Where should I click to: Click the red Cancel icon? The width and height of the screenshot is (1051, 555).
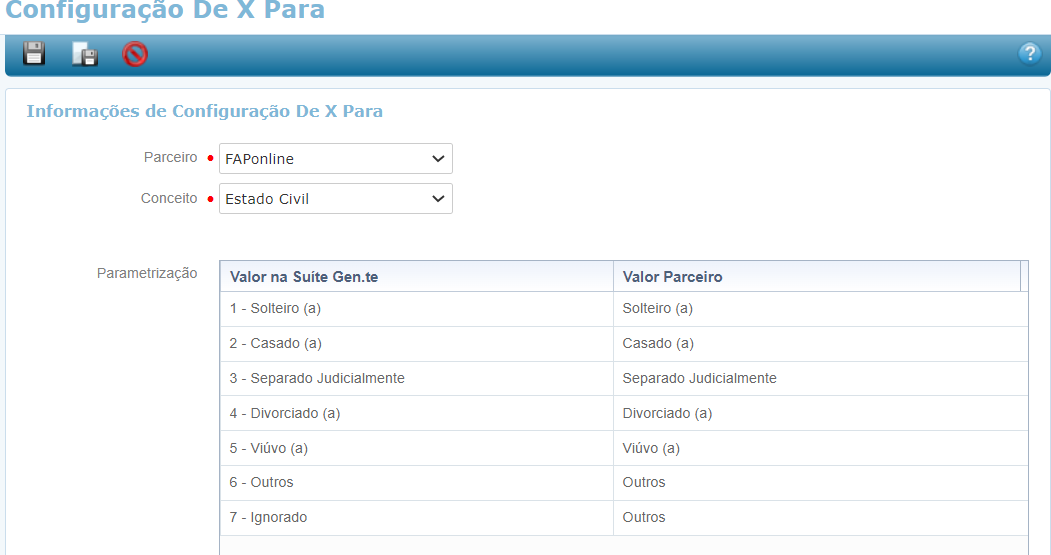coord(135,54)
